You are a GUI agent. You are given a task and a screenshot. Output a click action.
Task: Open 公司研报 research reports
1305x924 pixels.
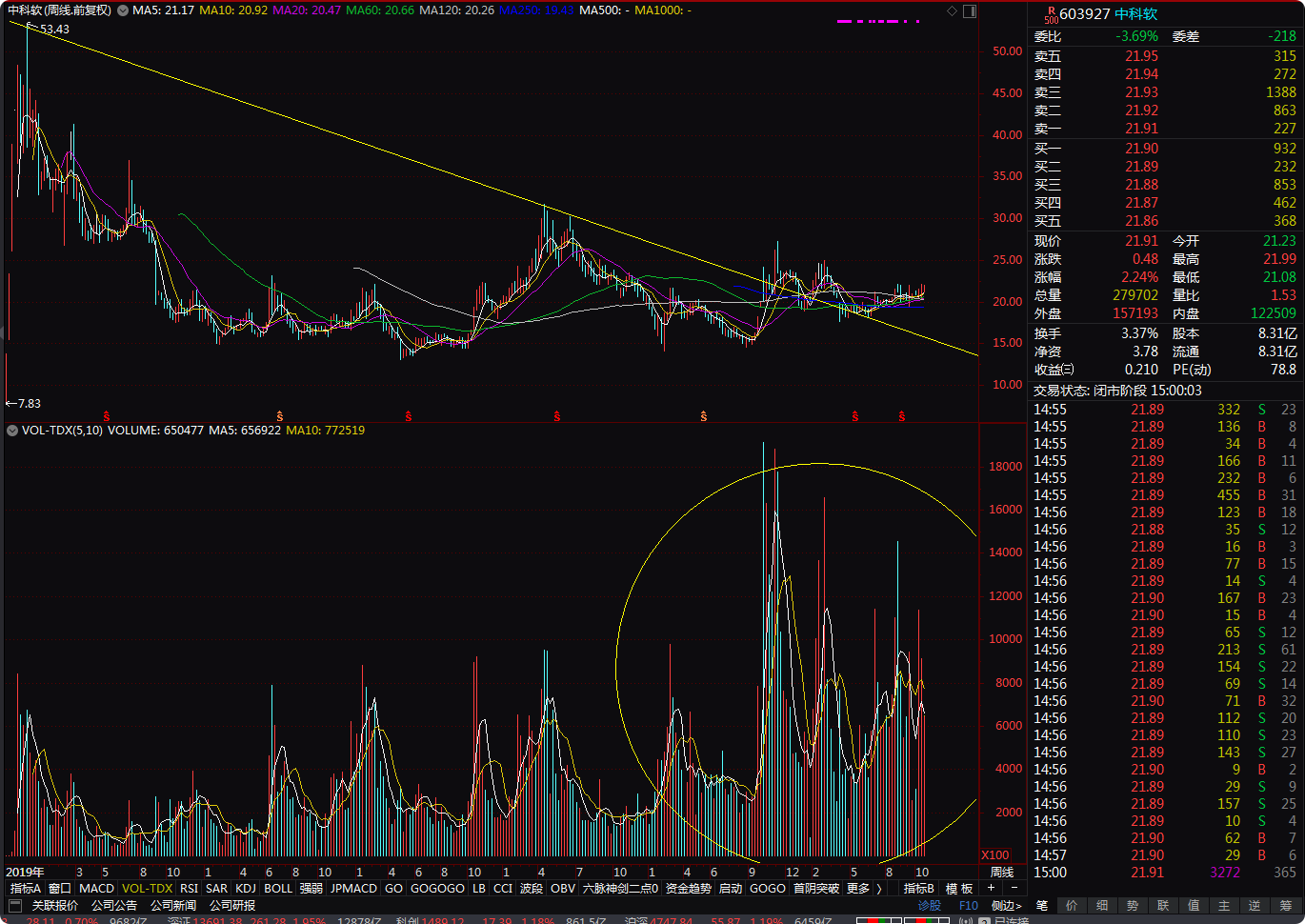pyautogui.click(x=232, y=905)
